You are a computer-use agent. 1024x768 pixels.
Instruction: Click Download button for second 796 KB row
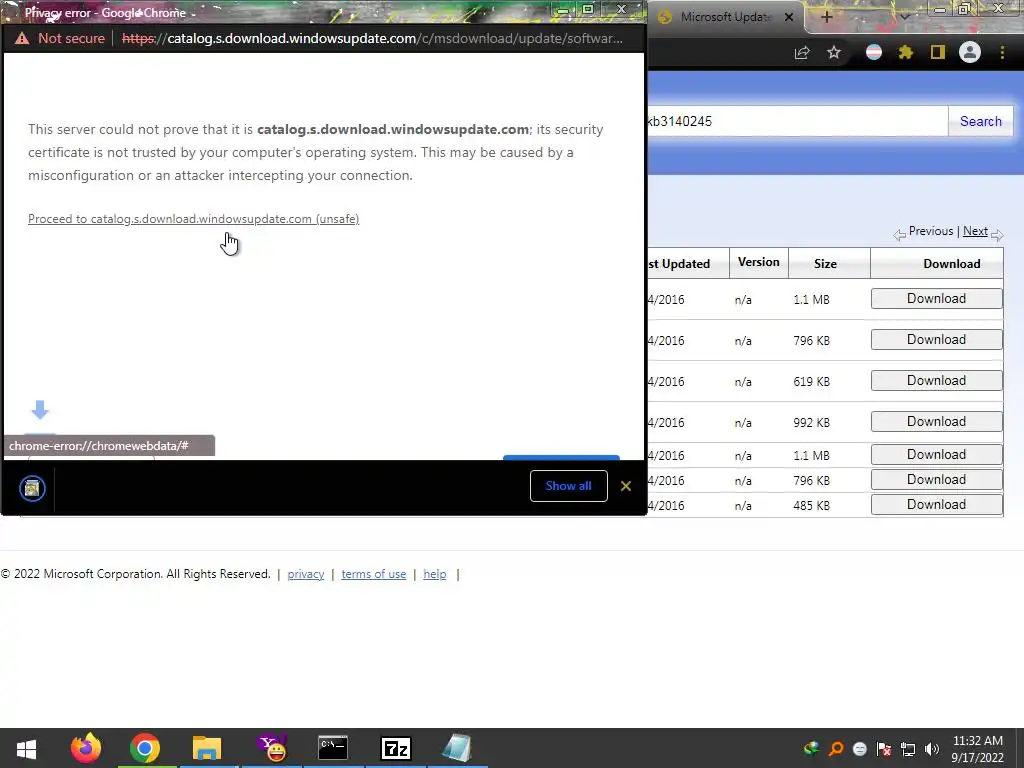pos(936,479)
